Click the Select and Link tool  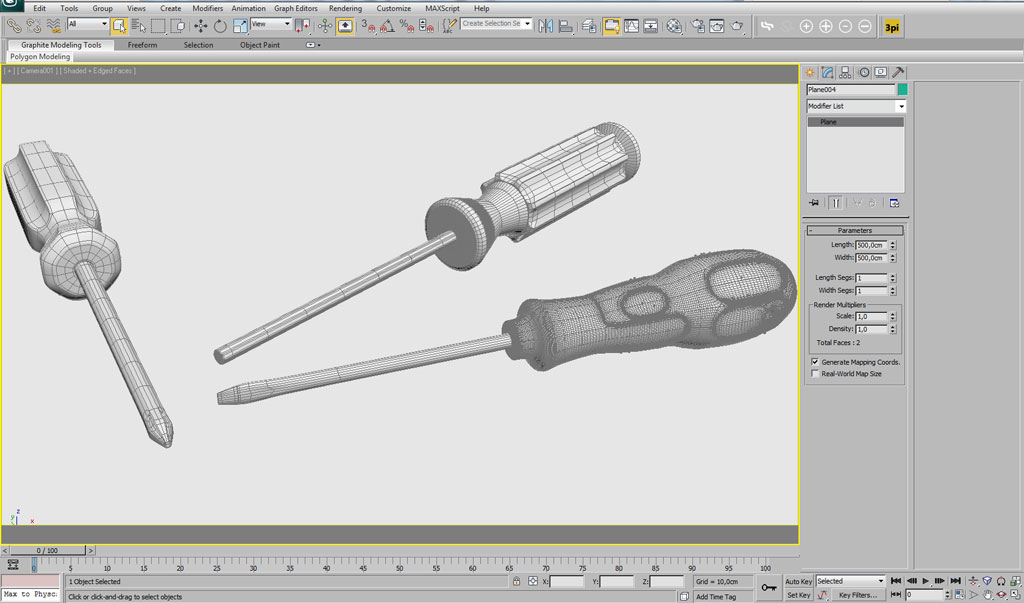tap(14, 26)
